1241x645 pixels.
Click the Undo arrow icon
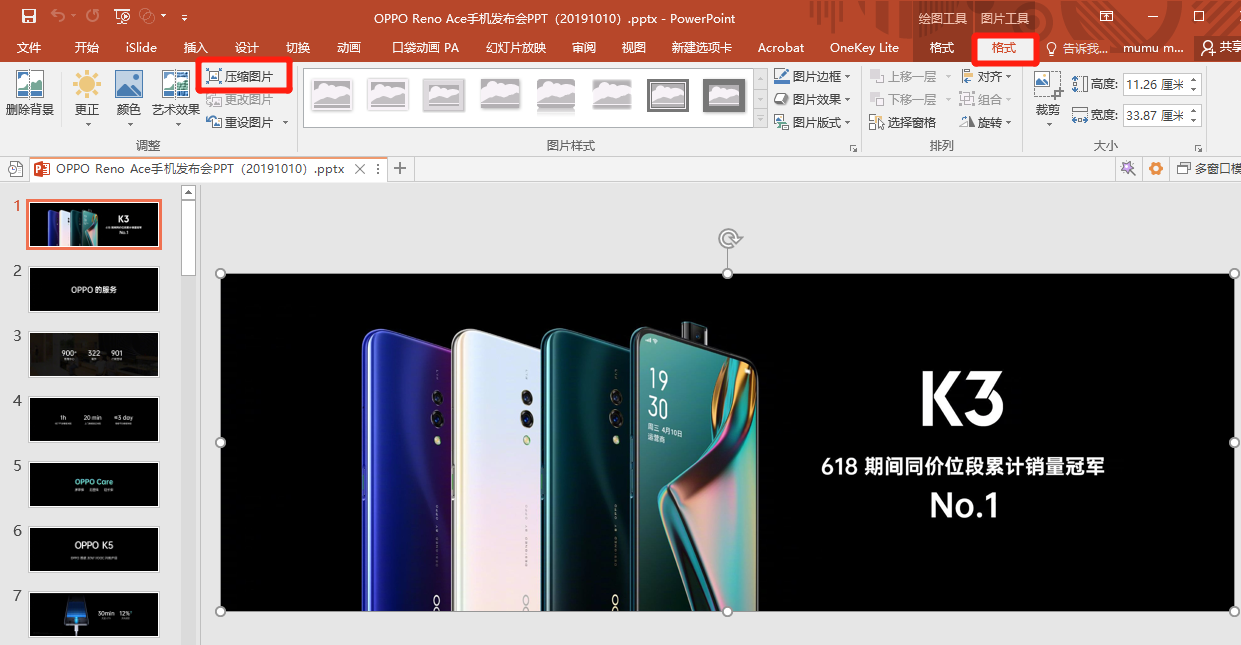click(x=57, y=16)
